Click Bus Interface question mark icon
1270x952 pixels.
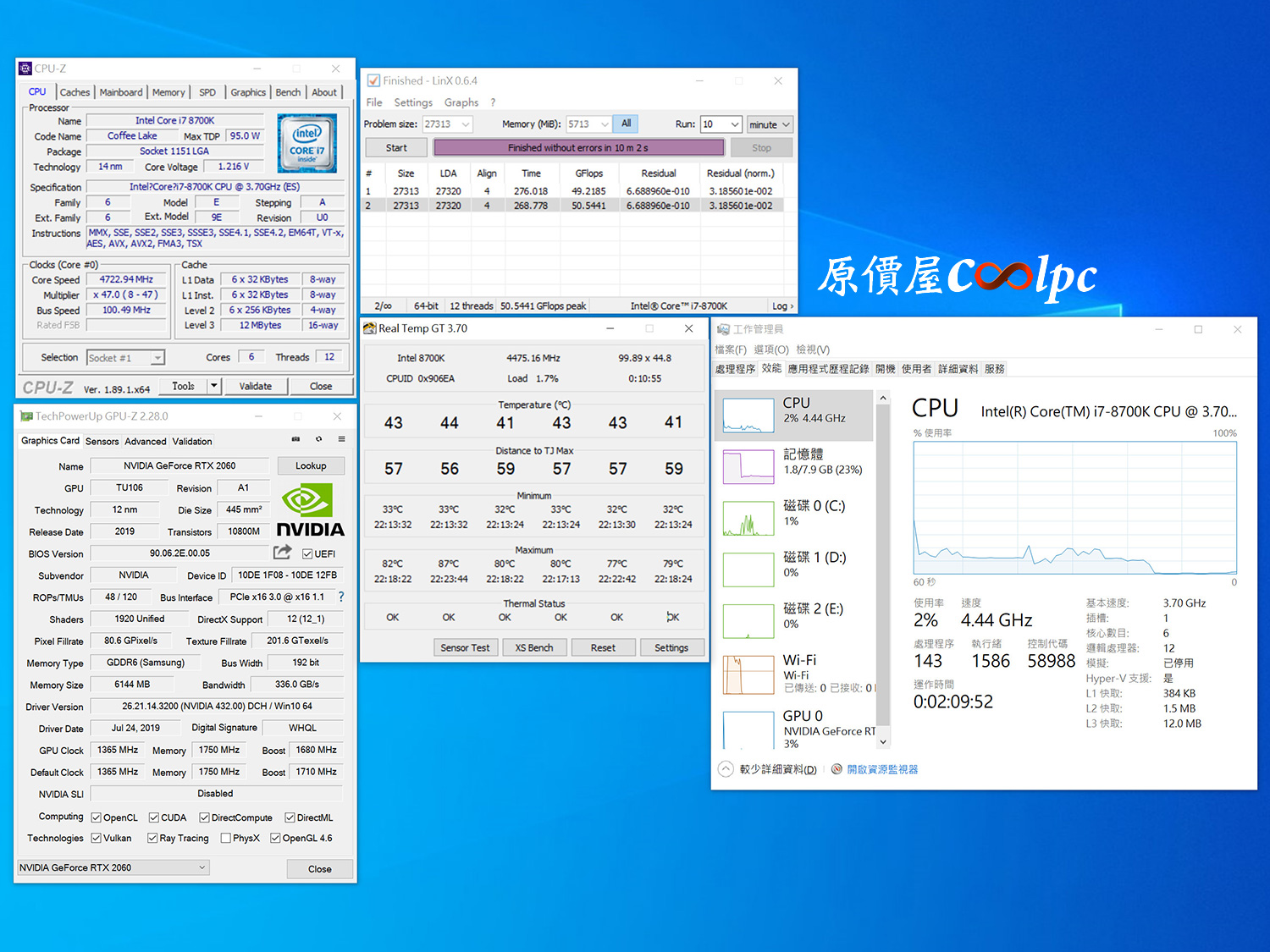click(x=341, y=597)
